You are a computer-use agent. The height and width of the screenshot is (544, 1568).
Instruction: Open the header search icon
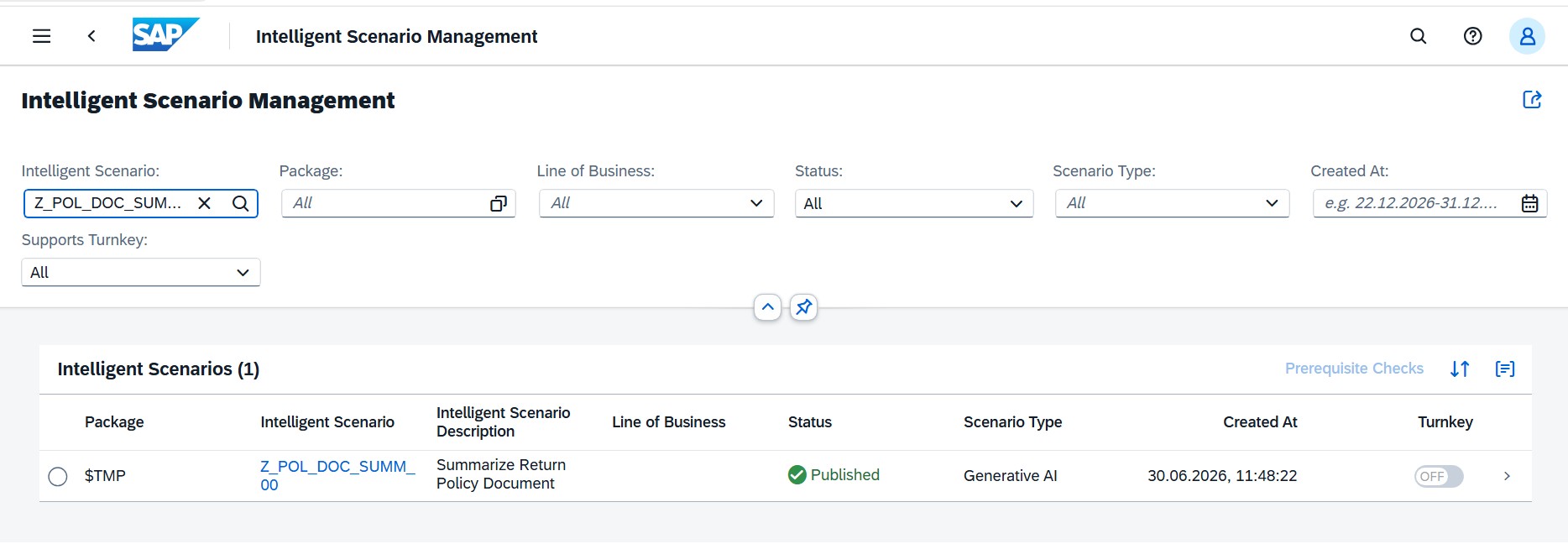1419,36
